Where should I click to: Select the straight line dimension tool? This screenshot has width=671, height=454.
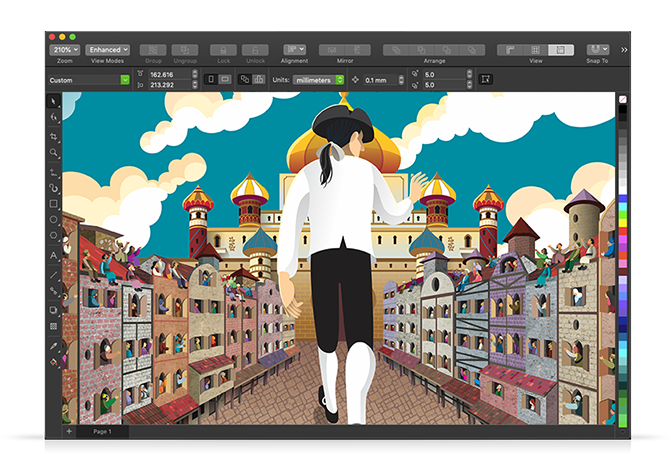[x=53, y=275]
